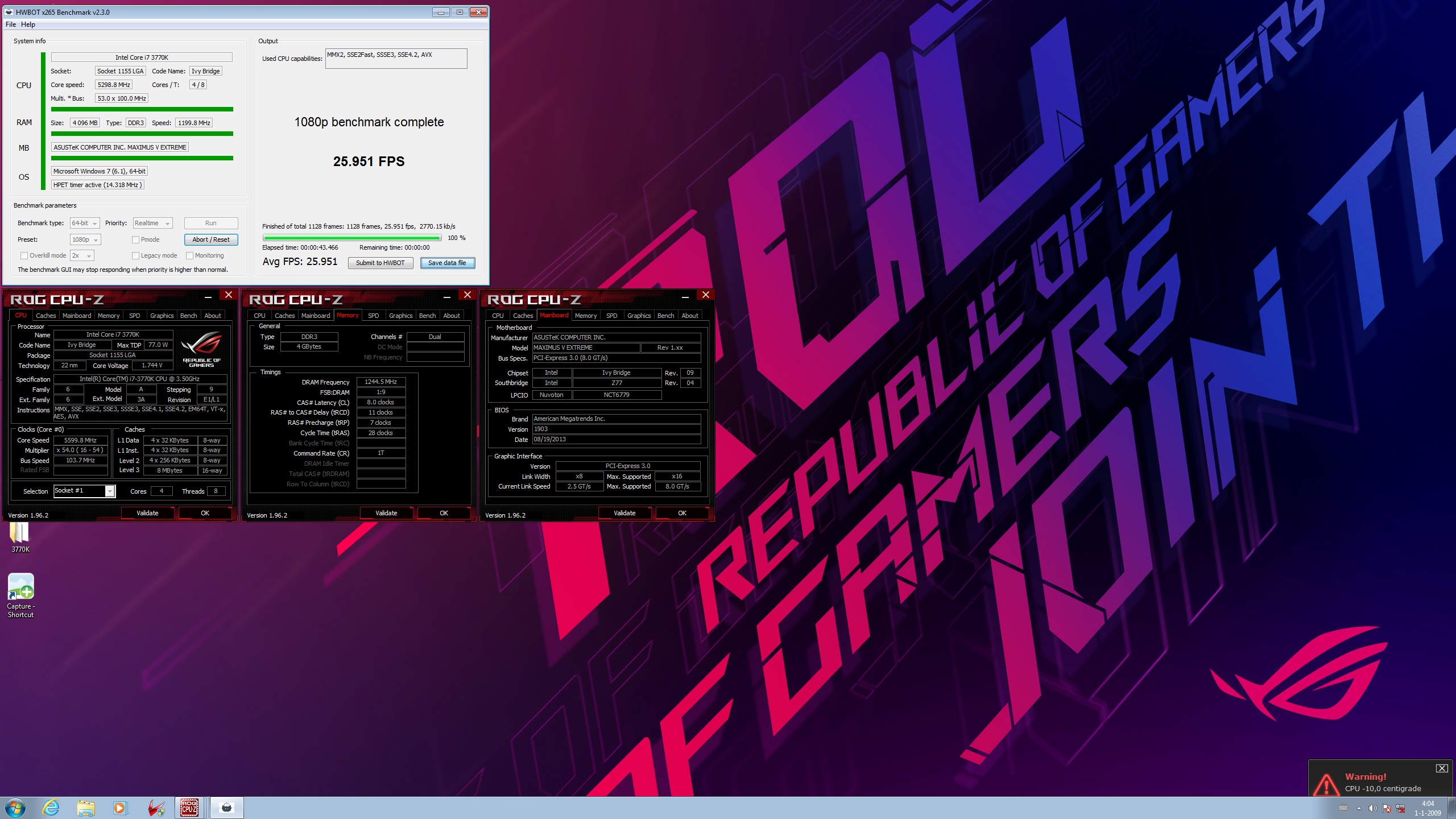Enable the Overkill mode checkbox
This screenshot has width=1456, height=819.
24,256
